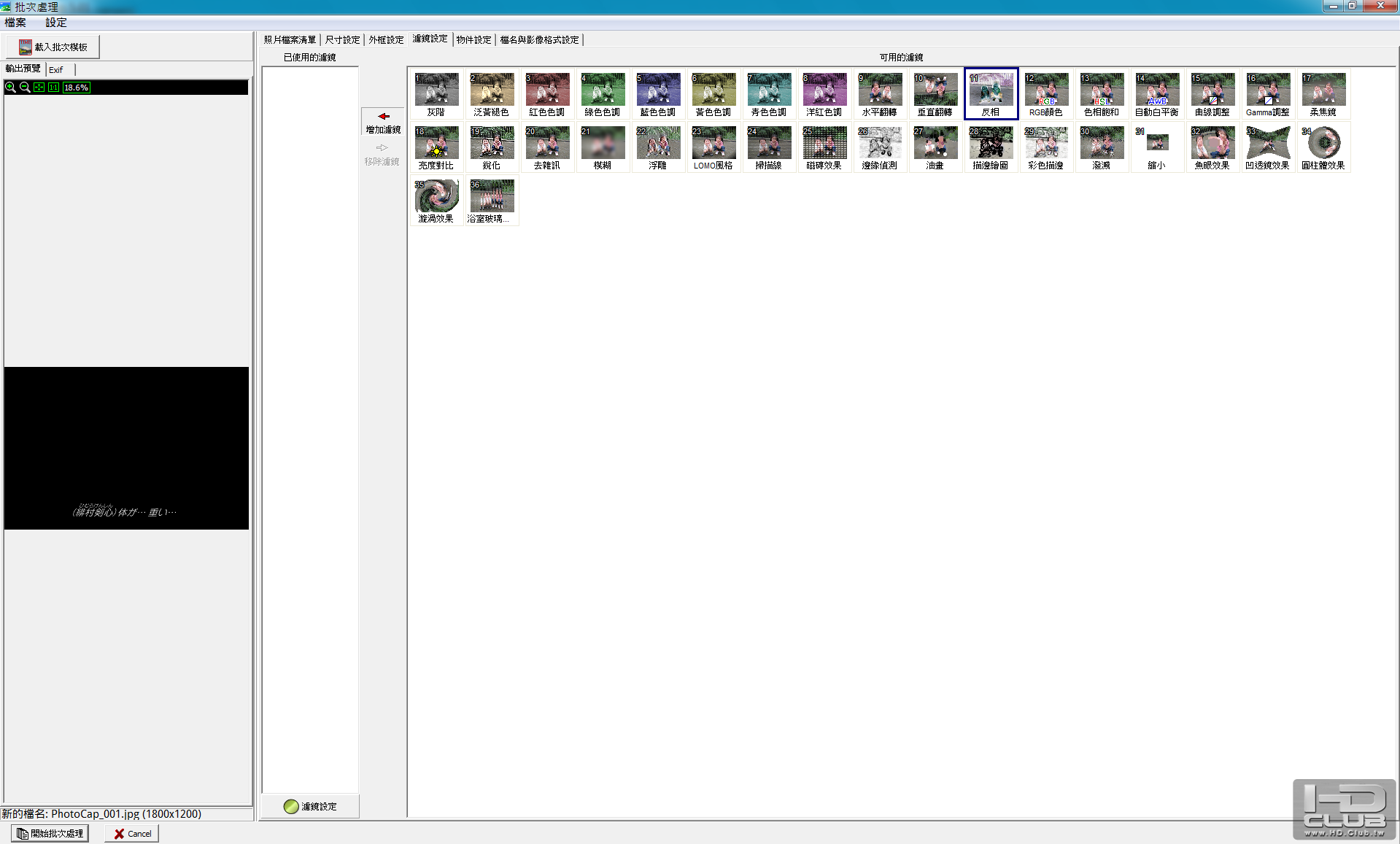The image size is (1400, 844).
Task: Click the 1:1 actual size icon
Action: [x=54, y=88]
